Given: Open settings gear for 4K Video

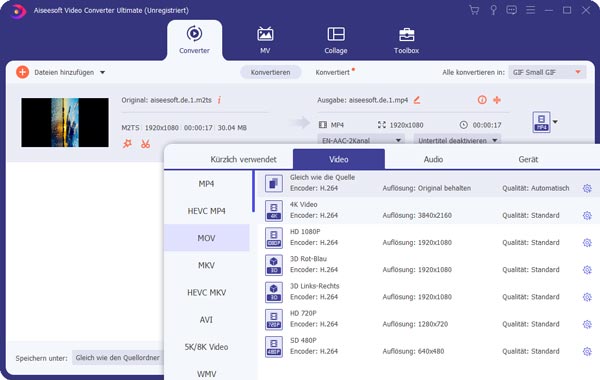Looking at the screenshot, I should click(x=587, y=215).
